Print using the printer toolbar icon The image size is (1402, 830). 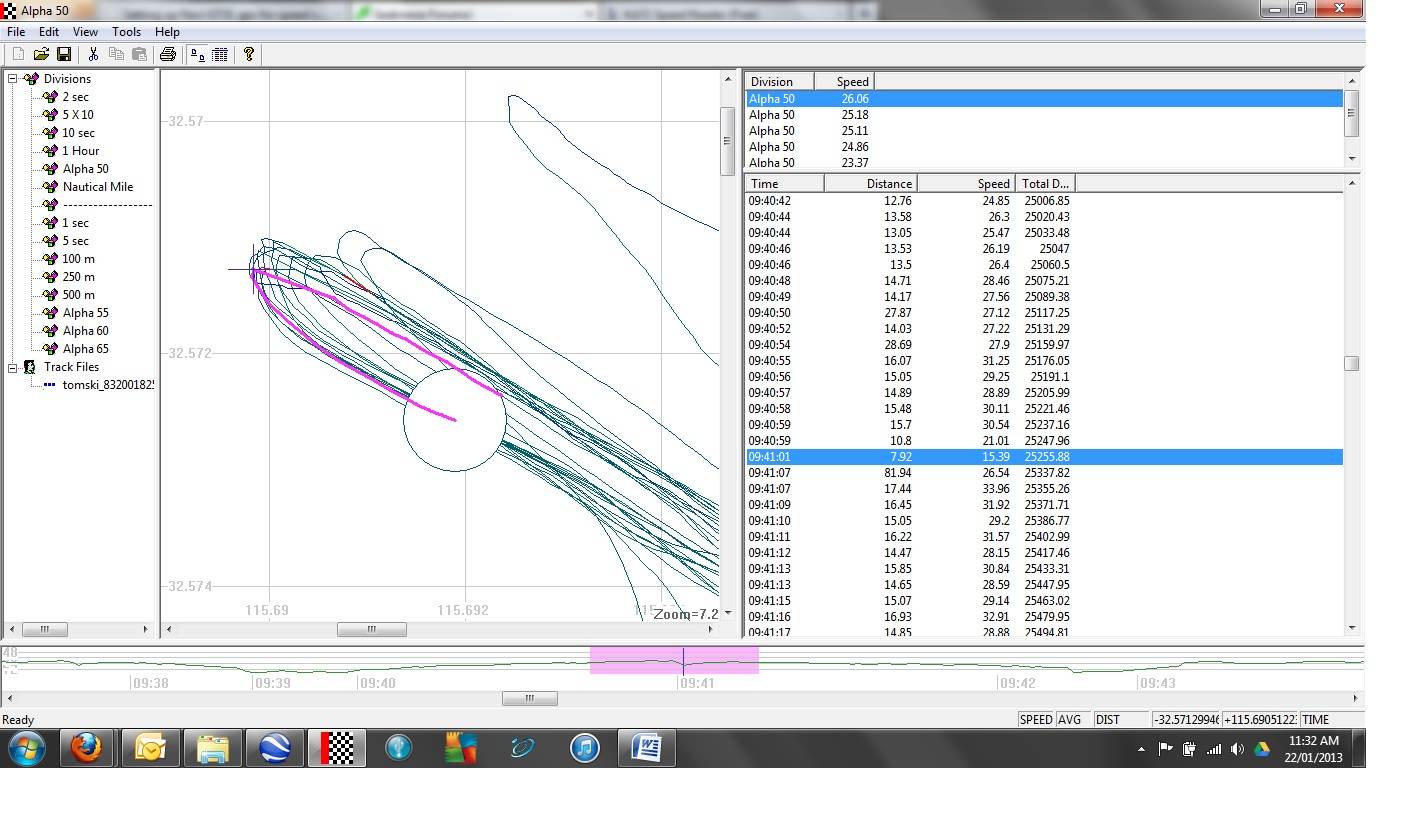click(168, 54)
